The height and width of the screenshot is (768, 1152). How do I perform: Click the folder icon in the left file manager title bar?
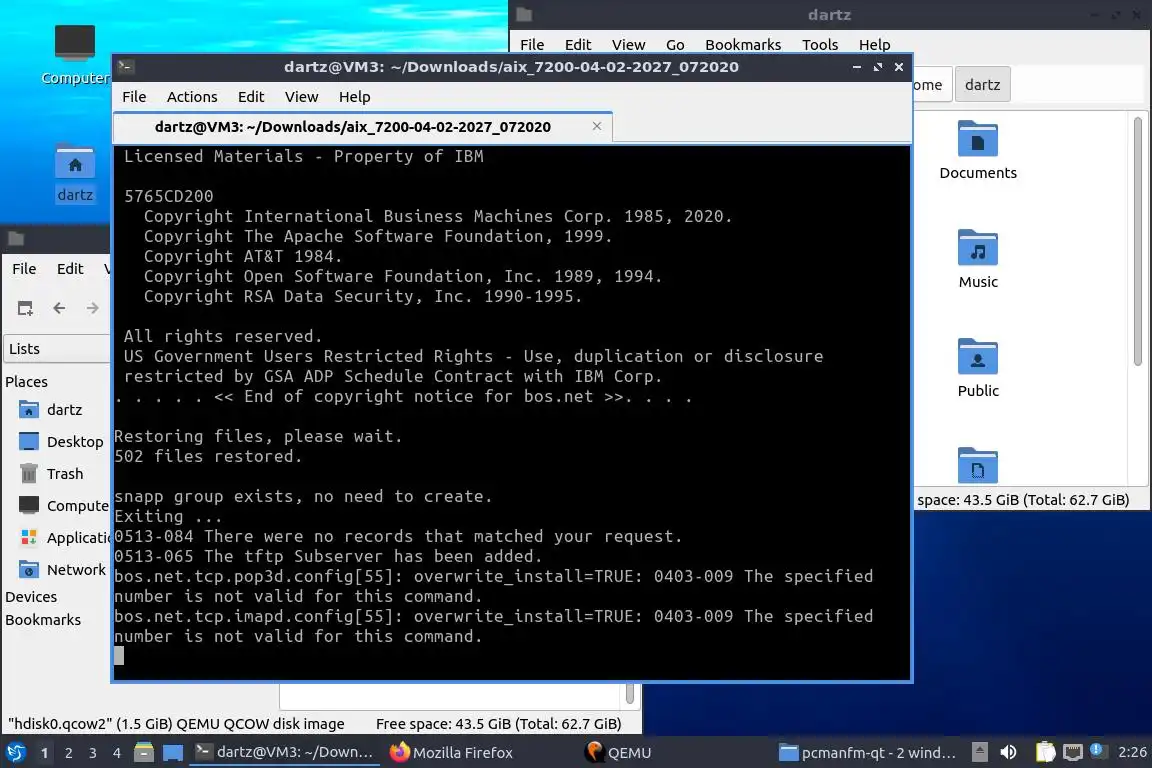click(15, 238)
